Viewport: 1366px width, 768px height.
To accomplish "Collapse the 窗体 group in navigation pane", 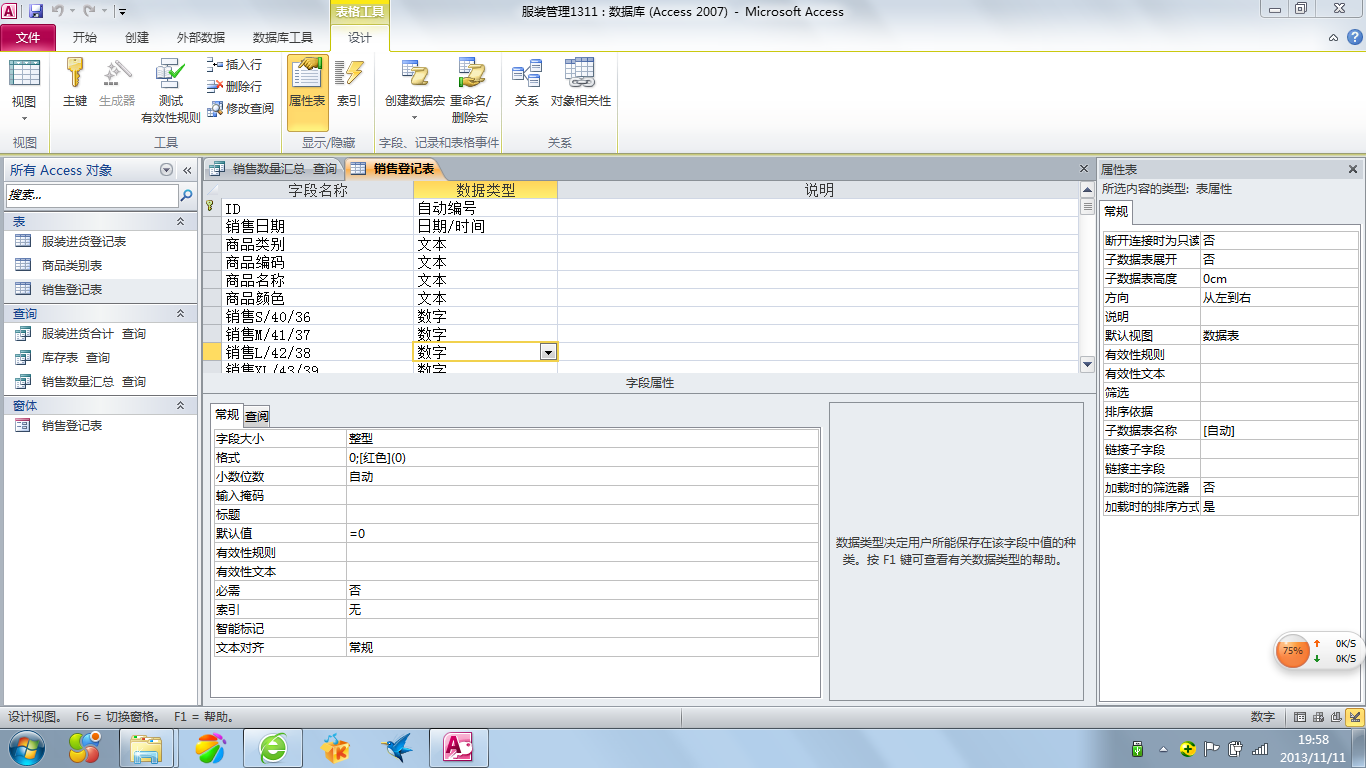I will click(x=180, y=406).
